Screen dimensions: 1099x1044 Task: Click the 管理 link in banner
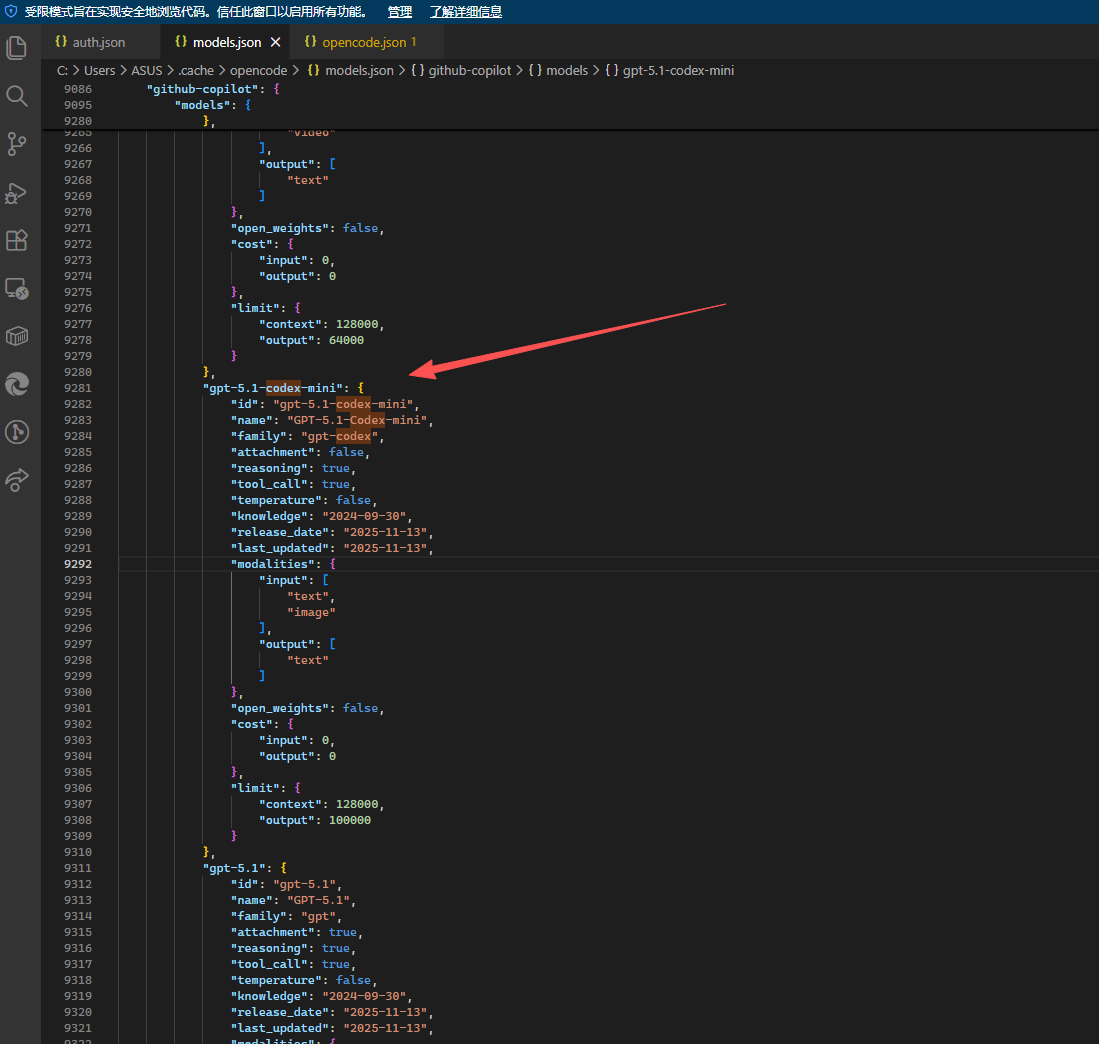(400, 12)
